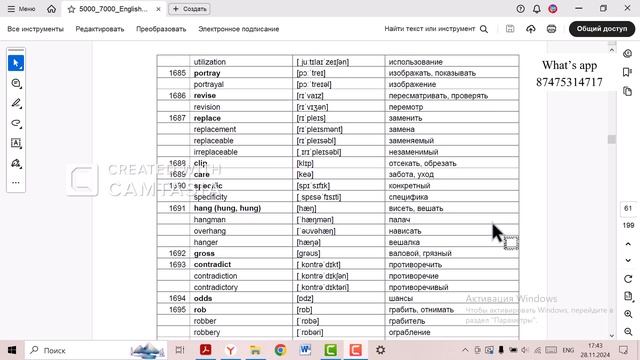Click the scrollbar down arrow
The height and width of the screenshot is (360, 640).
(611, 336)
